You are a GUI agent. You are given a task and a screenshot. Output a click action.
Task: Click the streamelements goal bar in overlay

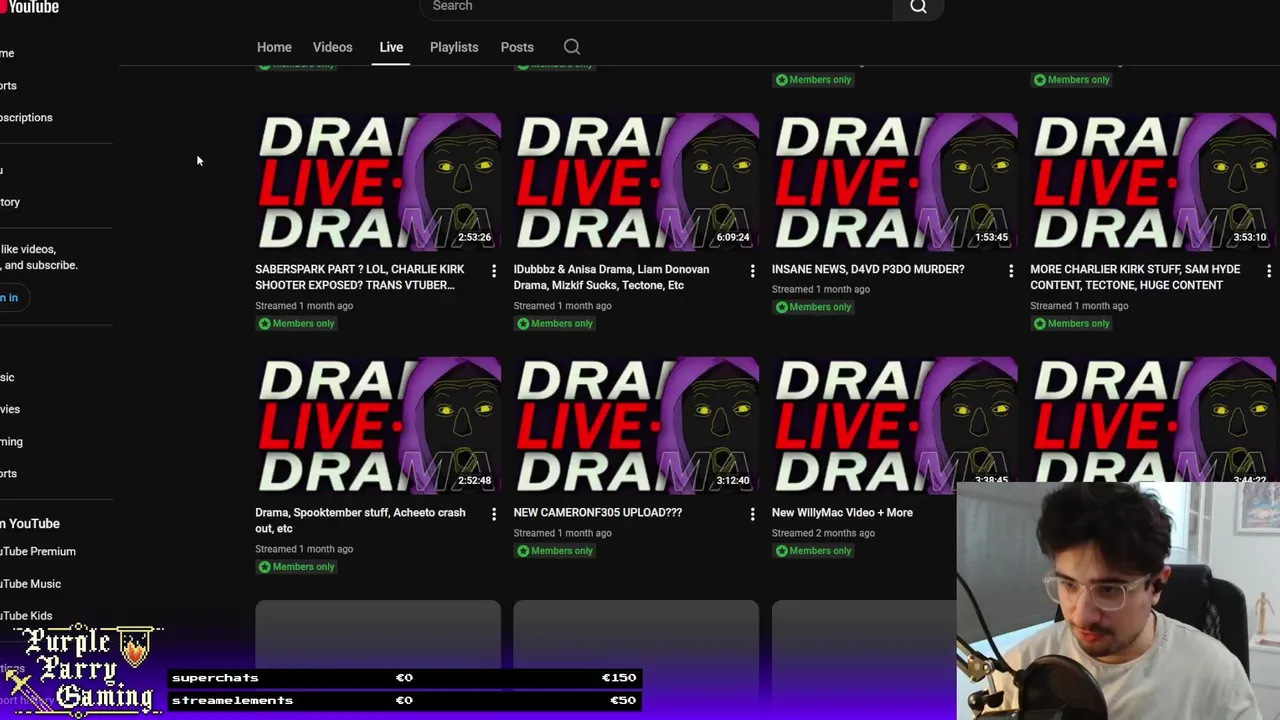pyautogui.click(x=404, y=700)
